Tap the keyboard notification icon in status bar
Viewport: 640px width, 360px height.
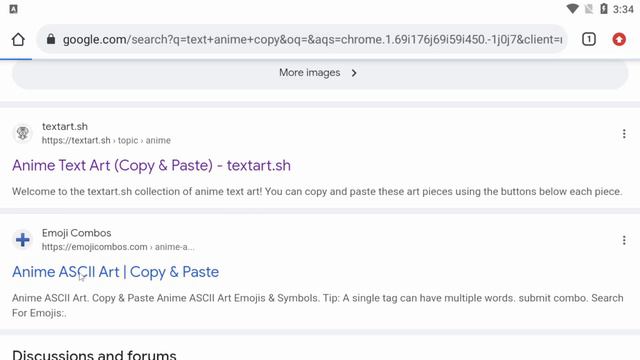[x=13, y=9]
